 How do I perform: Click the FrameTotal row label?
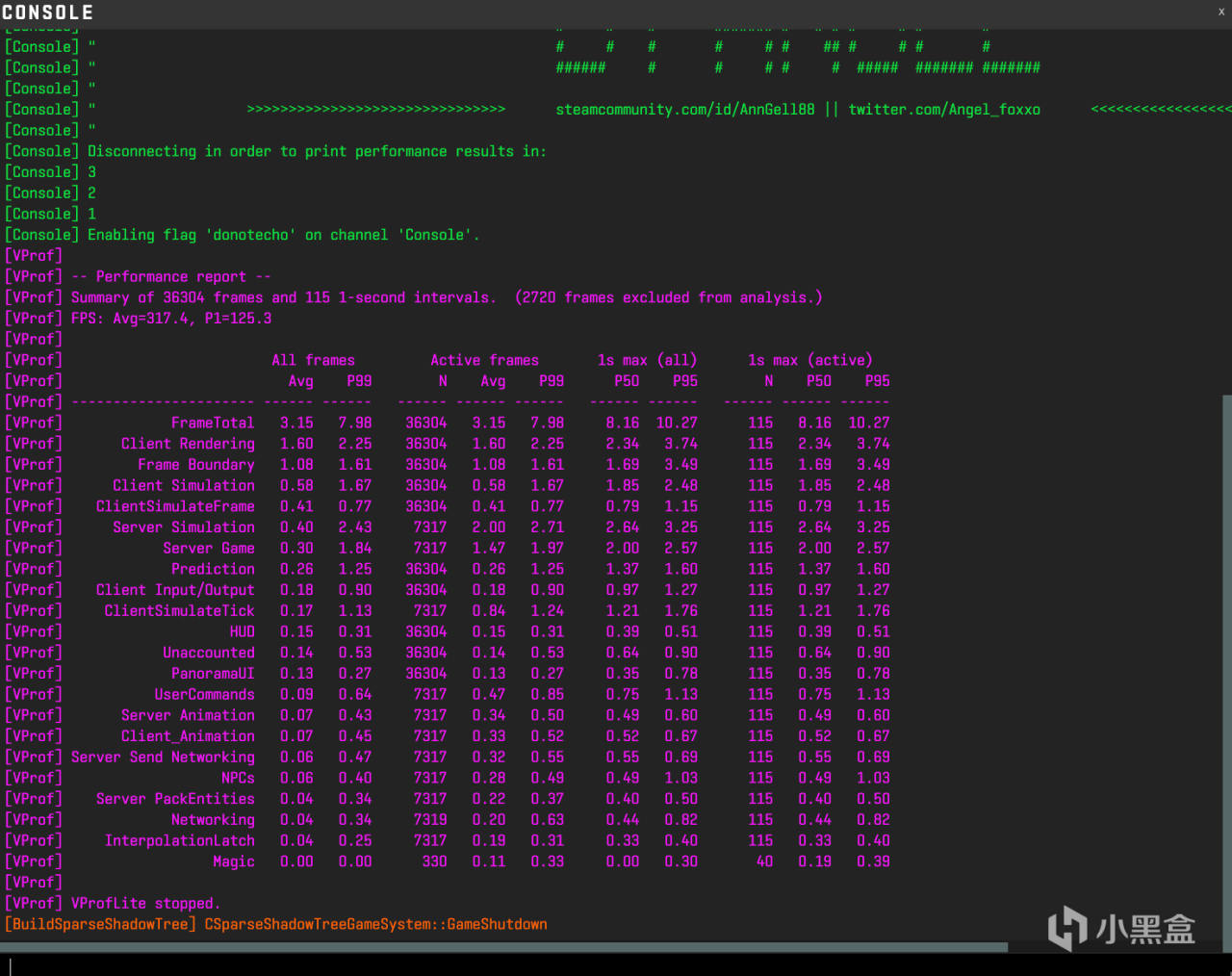[213, 423]
